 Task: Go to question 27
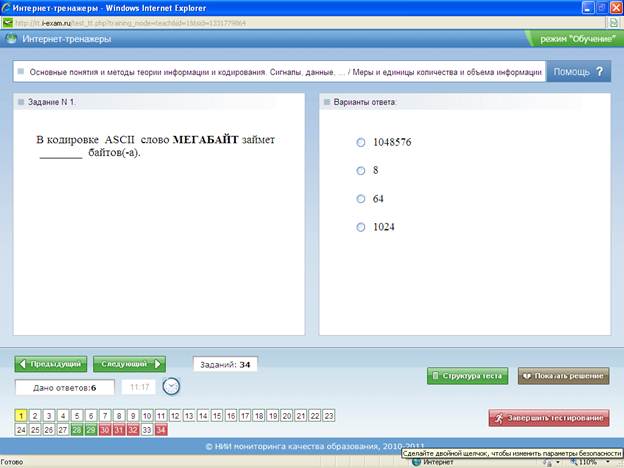point(63,430)
